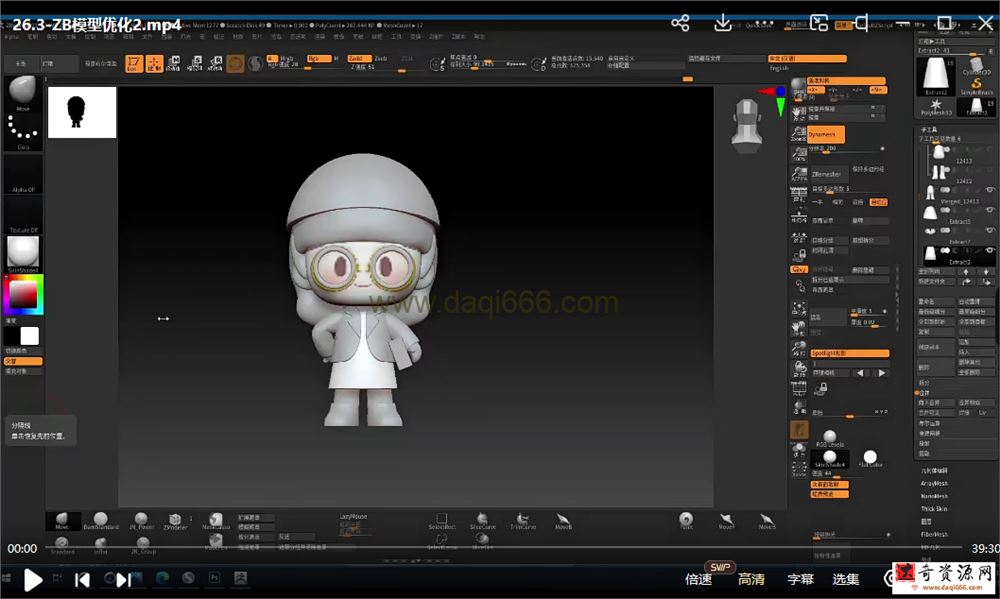Viewport: 1000px width, 599px height.
Task: Click the orange Spotlight projection button
Action: (849, 353)
